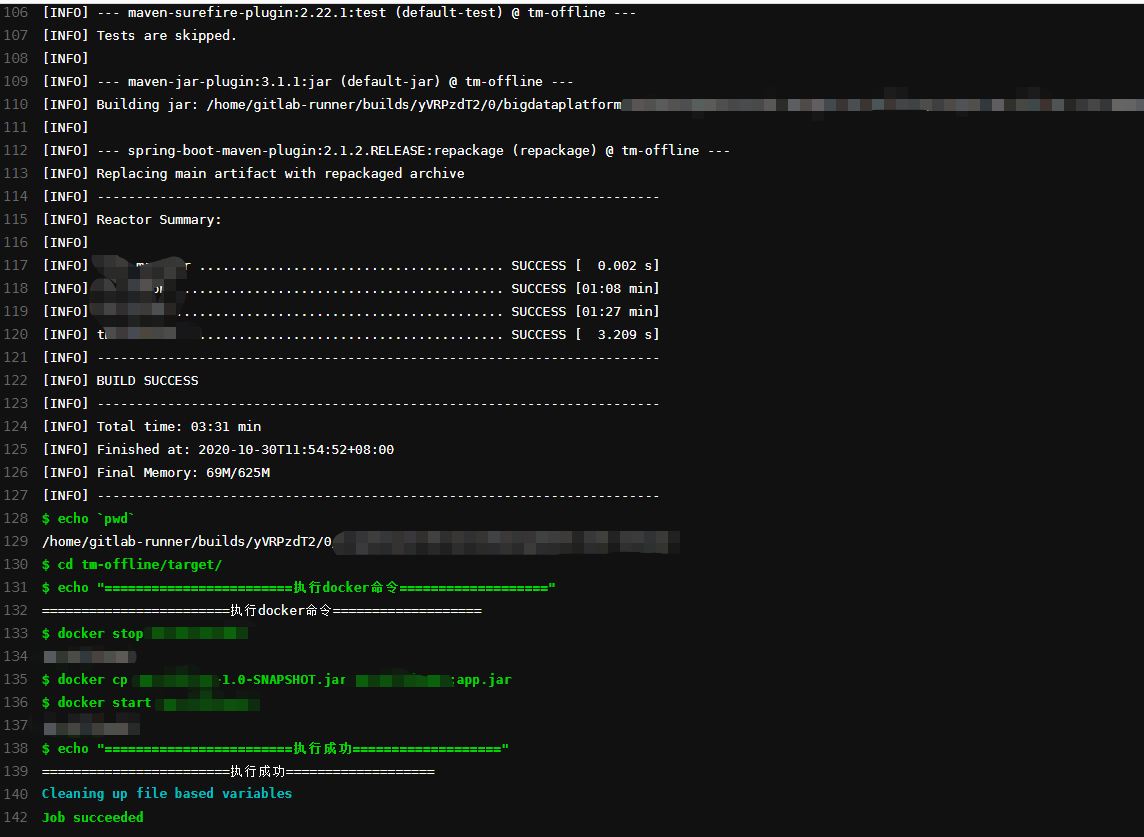Click line number 135 beside docker cp command
This screenshot has width=1144, height=837.
point(17,679)
